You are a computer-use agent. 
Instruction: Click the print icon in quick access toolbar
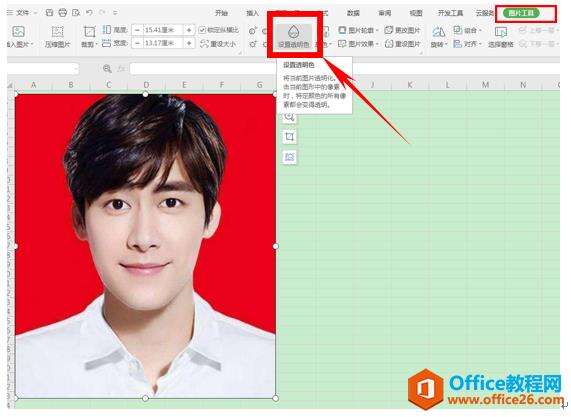(x=63, y=13)
